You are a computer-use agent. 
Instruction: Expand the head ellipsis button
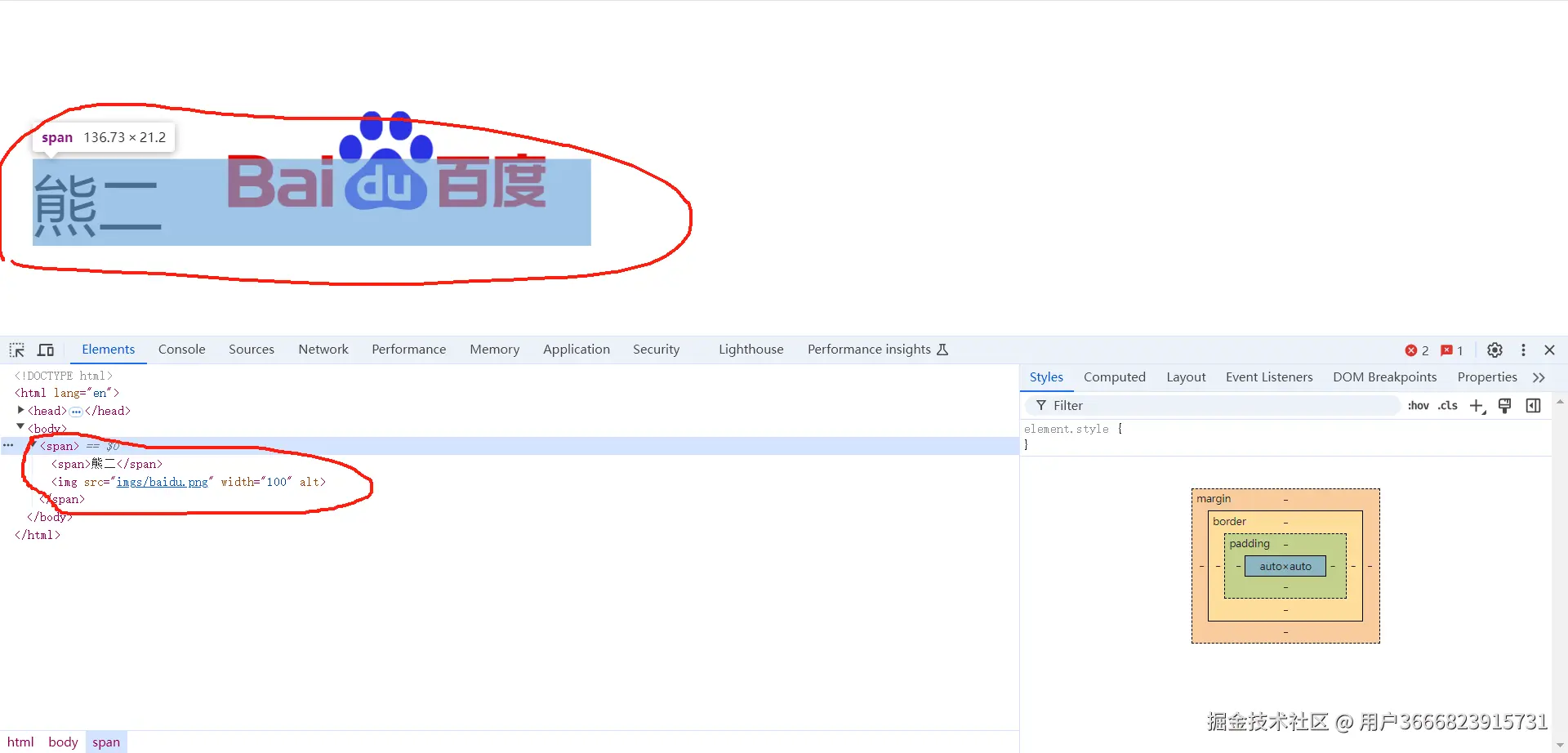[76, 412]
